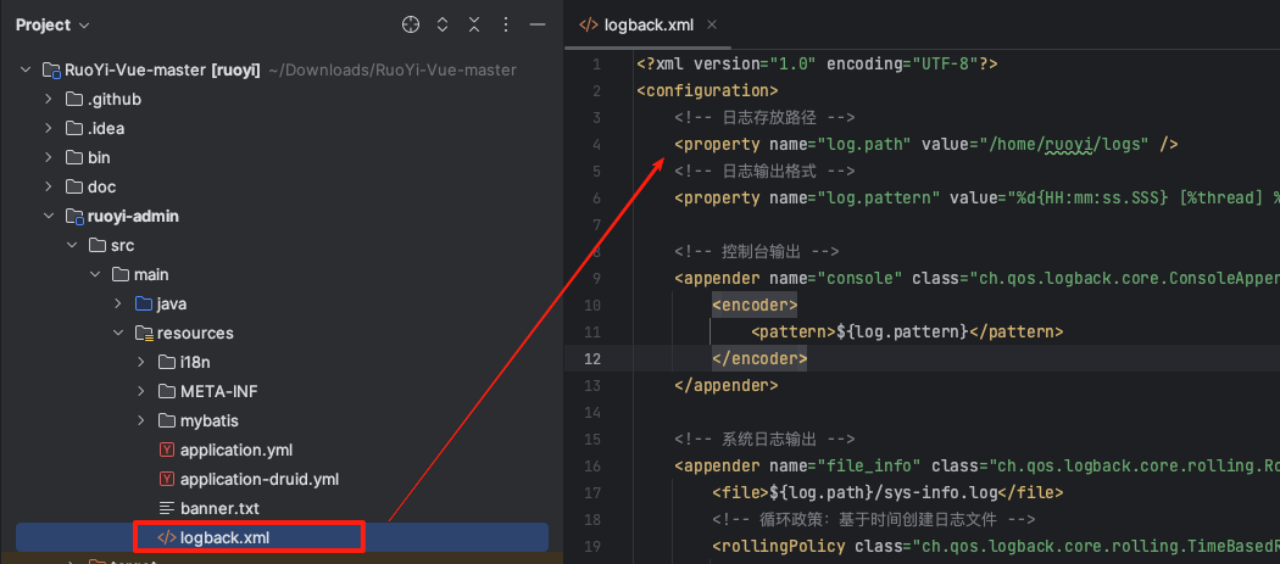
Task: Click the blue java source folder icon
Action: click(x=144, y=304)
